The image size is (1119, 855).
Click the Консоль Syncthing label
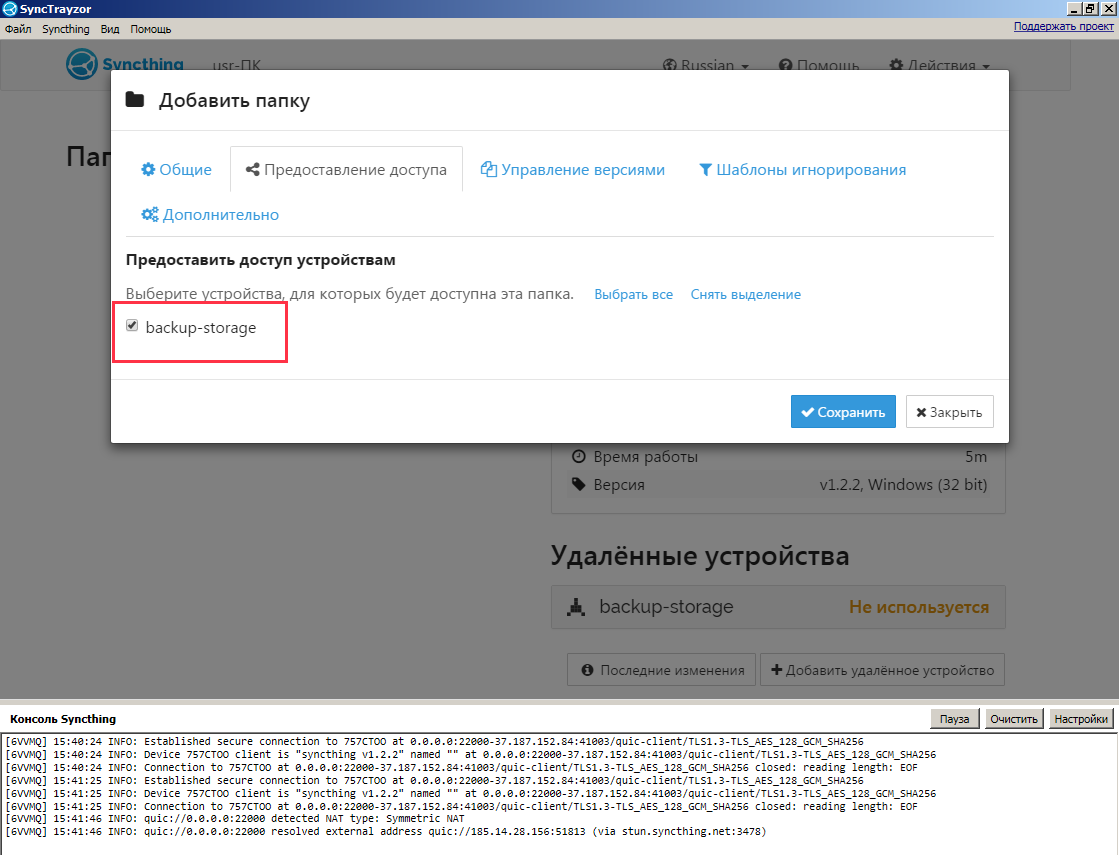coord(63,719)
